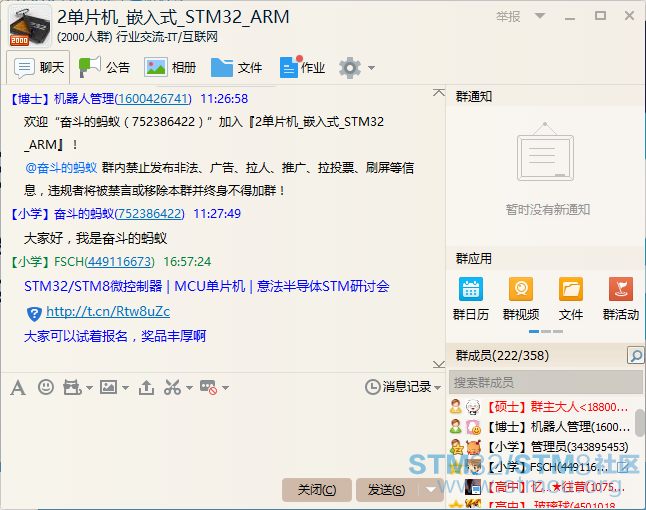Open 消息记录 message history
Viewport: 646px width, 510px height.
[x=398, y=387]
